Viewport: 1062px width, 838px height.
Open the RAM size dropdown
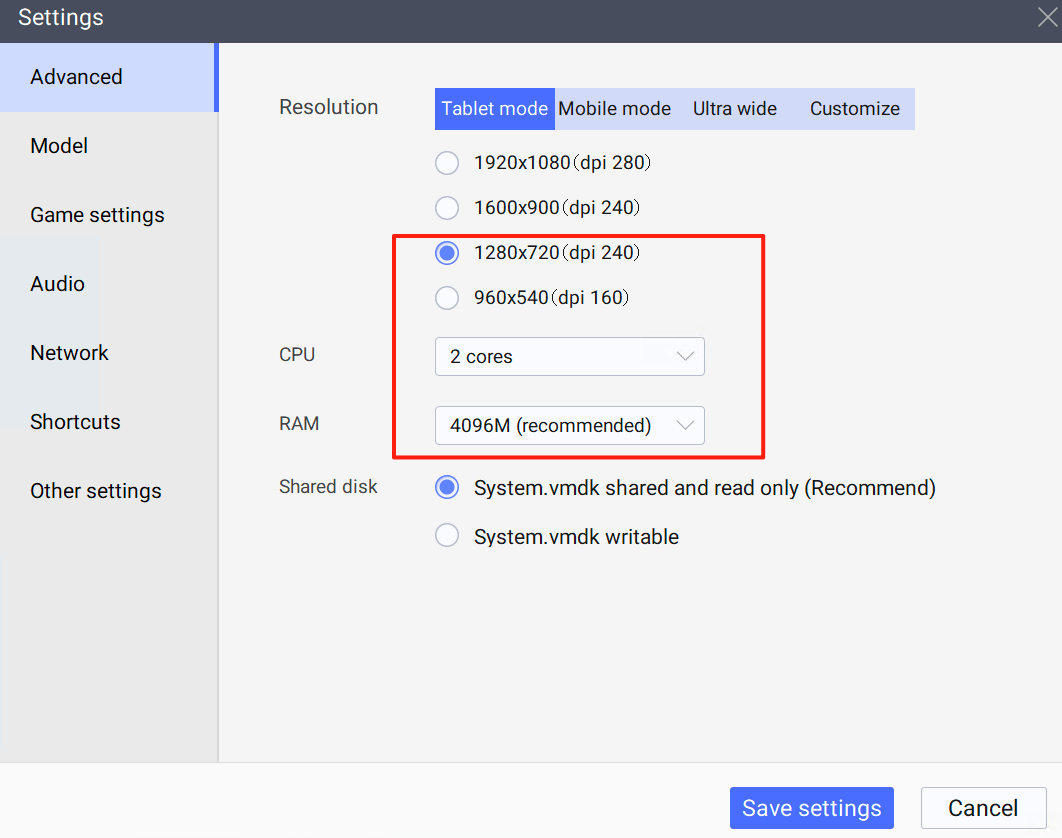[569, 426]
